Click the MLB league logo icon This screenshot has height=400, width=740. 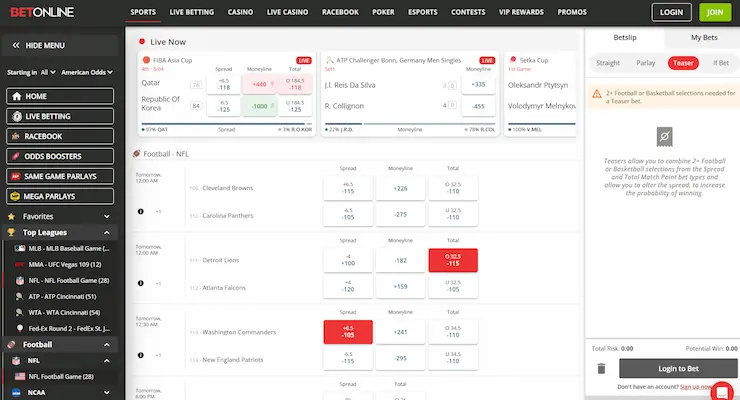click(x=20, y=248)
